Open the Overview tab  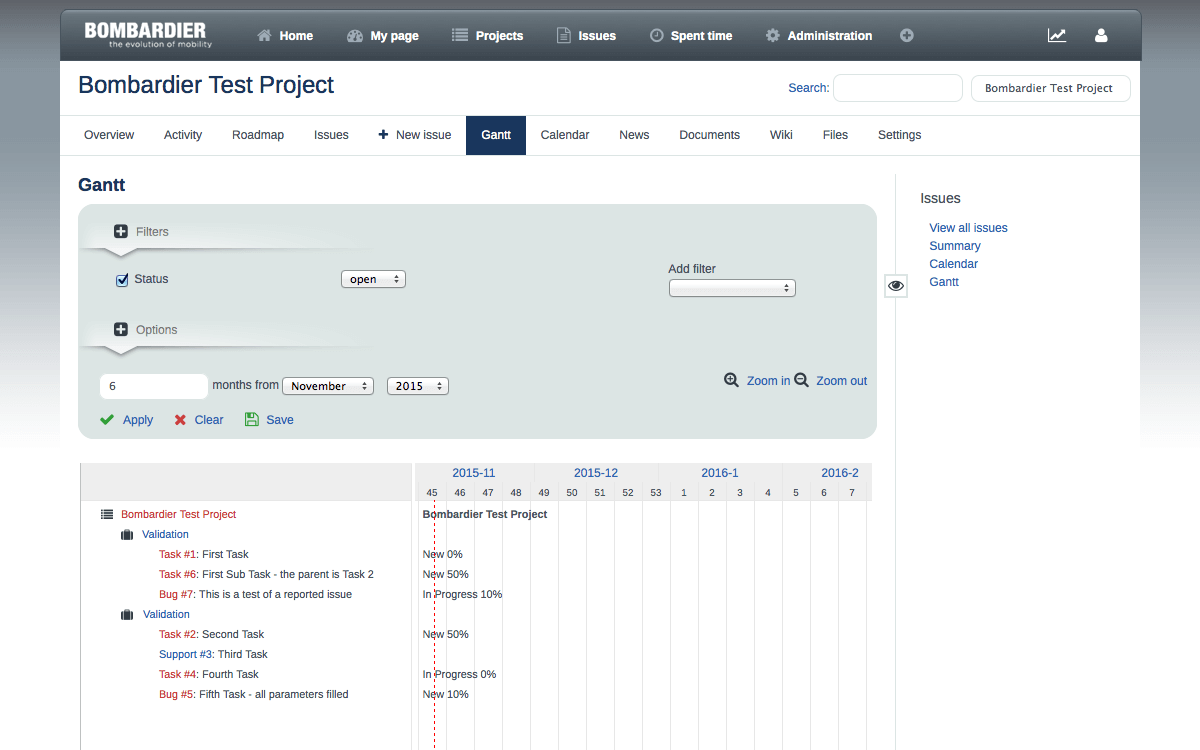(109, 135)
